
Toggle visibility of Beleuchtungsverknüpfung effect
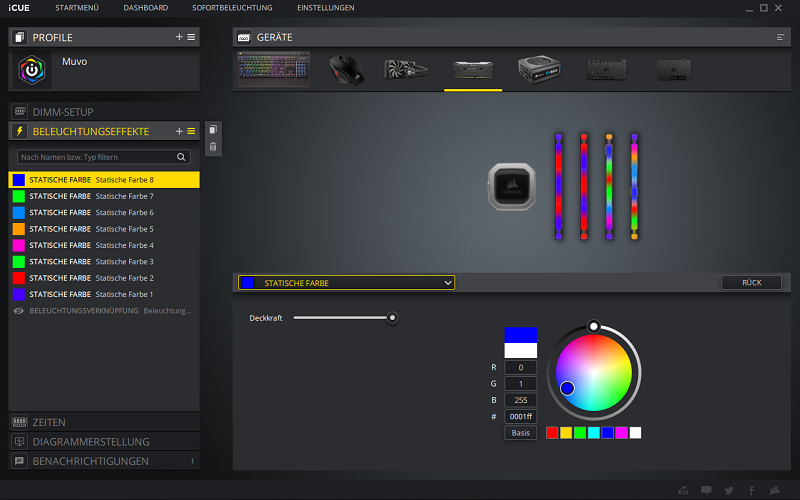click(19, 311)
